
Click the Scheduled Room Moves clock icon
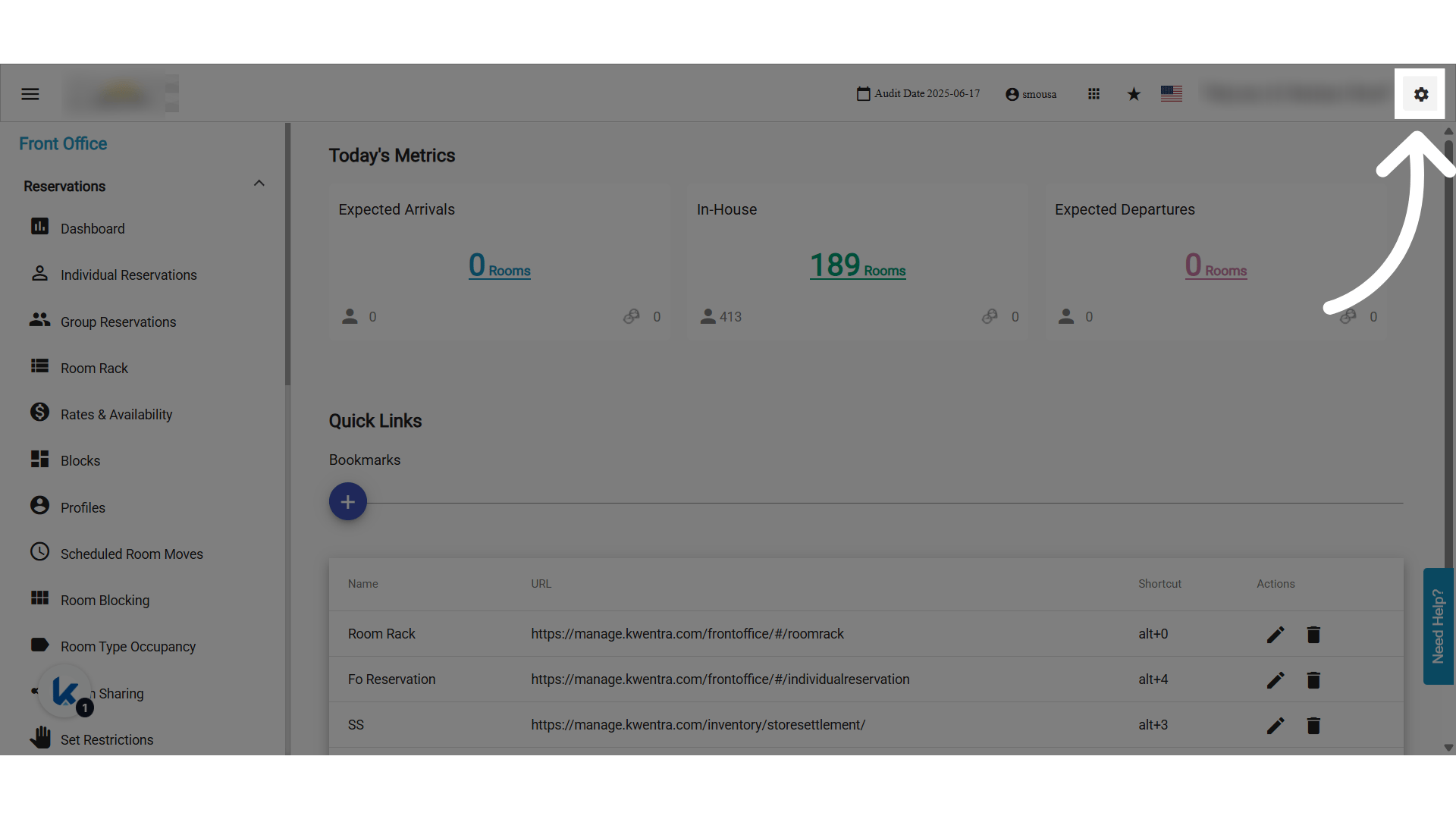click(39, 551)
